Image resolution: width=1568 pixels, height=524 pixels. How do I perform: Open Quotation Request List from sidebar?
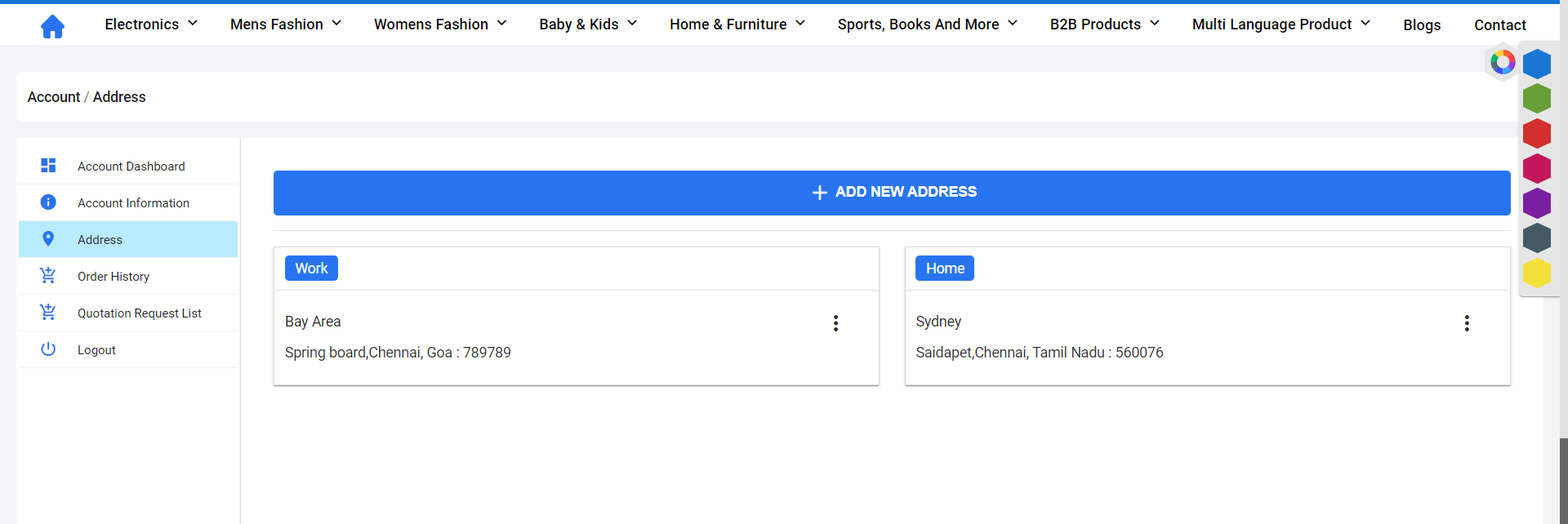[x=128, y=313]
